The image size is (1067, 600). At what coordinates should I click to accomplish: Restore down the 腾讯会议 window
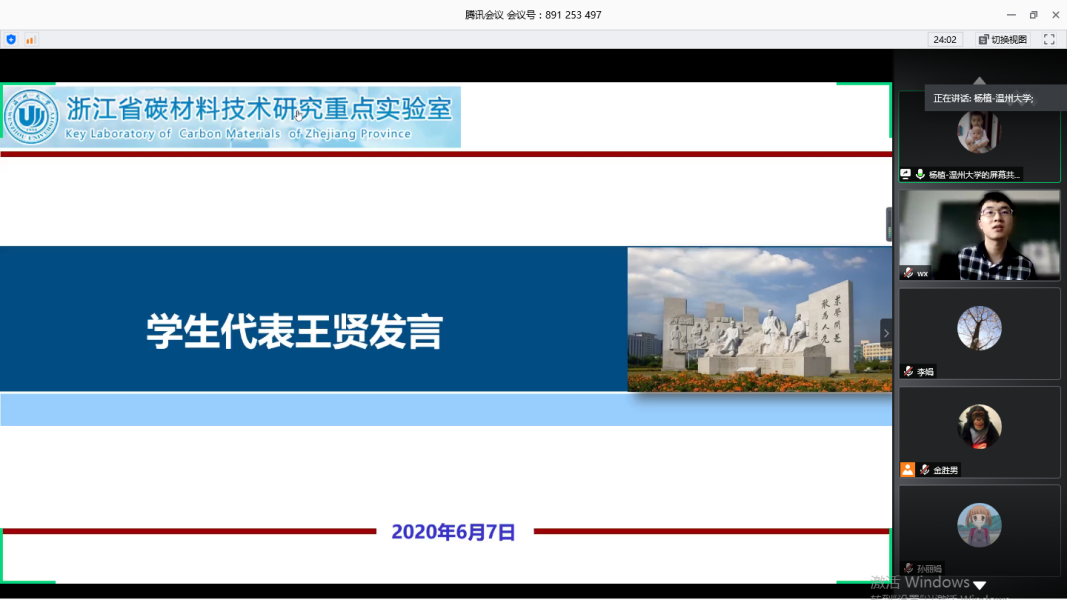[x=1033, y=15]
